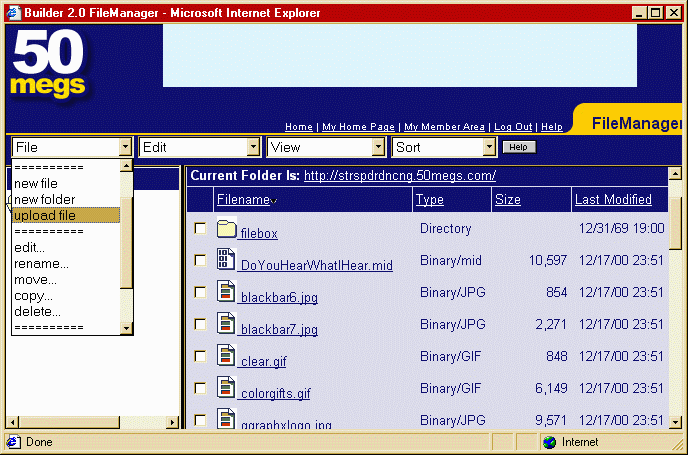
Task: Click the Internet Explorer title bar icon
Action: [x=11, y=11]
